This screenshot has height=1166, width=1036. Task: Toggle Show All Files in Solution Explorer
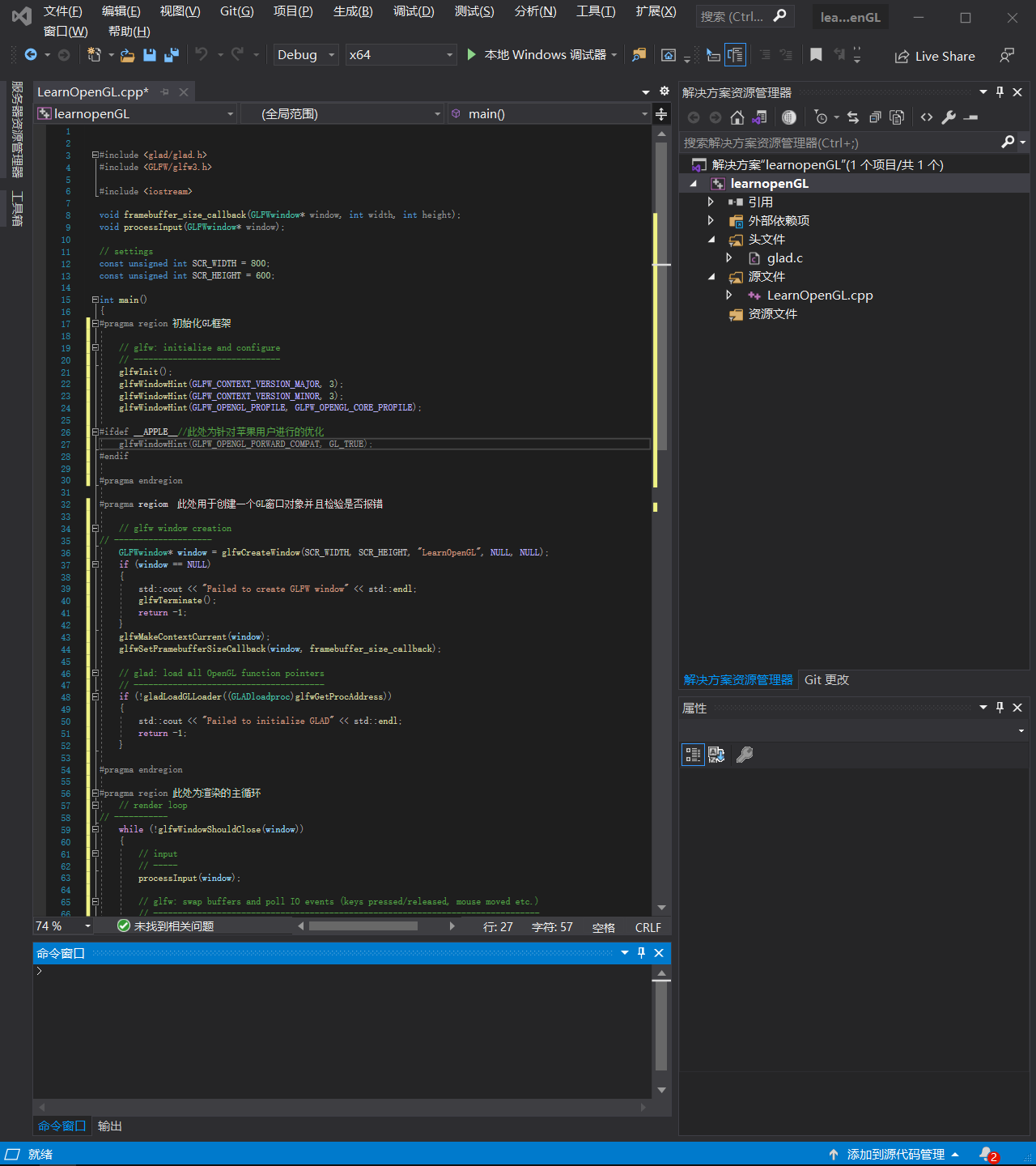coord(897,117)
